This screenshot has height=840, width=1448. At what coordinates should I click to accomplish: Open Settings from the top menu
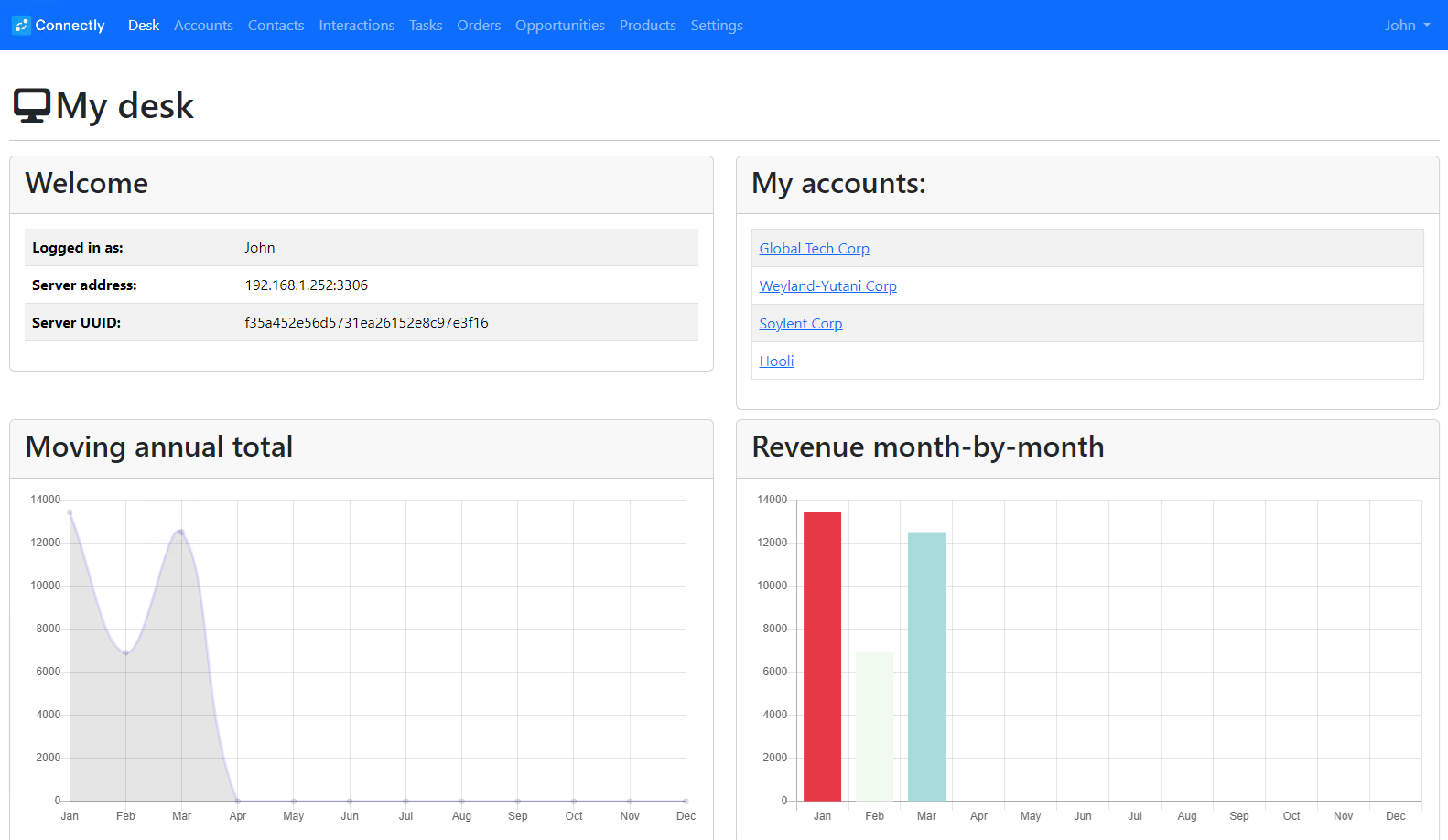(x=716, y=26)
